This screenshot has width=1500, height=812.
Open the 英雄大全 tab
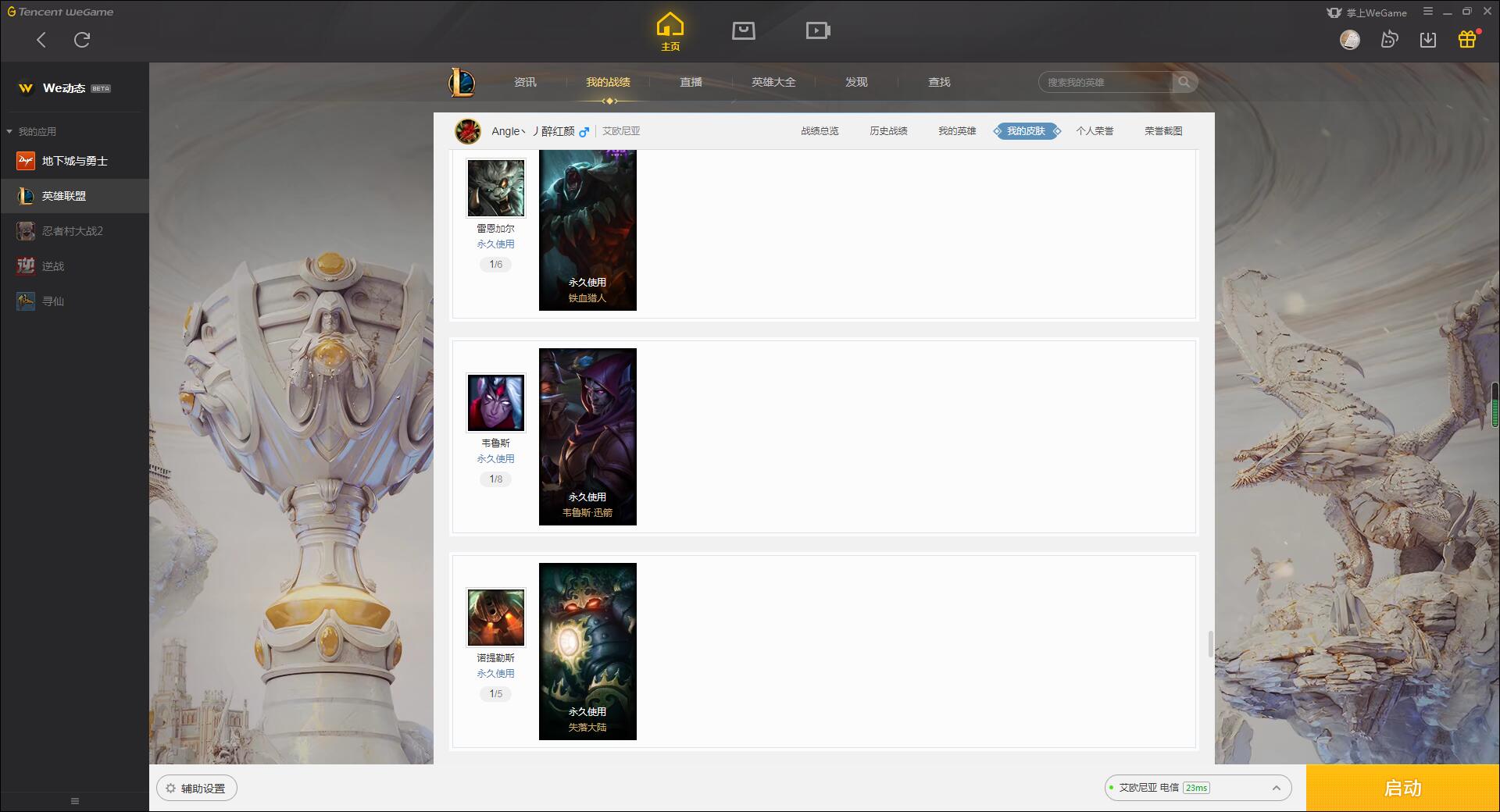point(773,82)
